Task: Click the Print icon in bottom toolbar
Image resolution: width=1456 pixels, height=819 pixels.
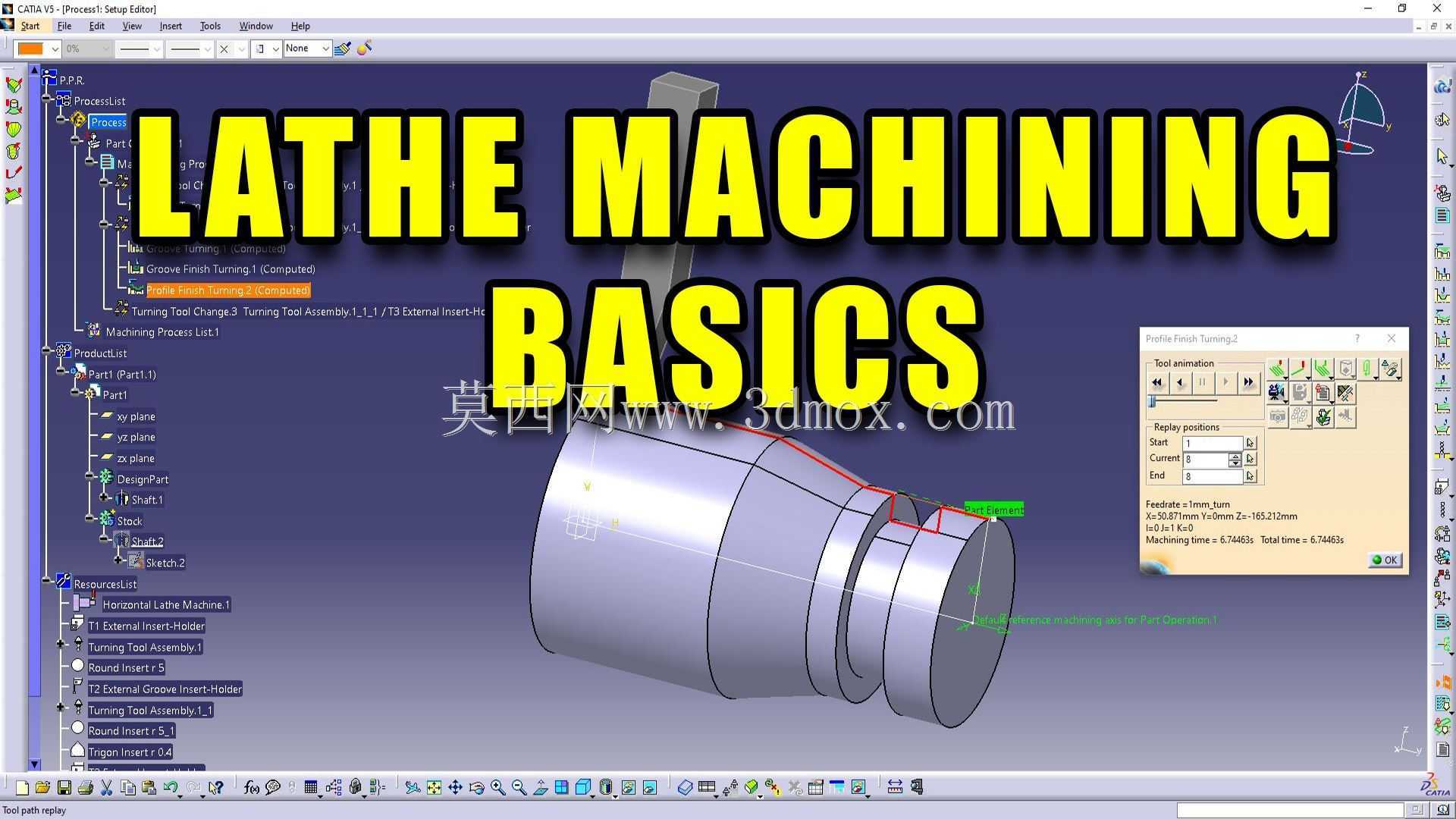Action: (85, 788)
